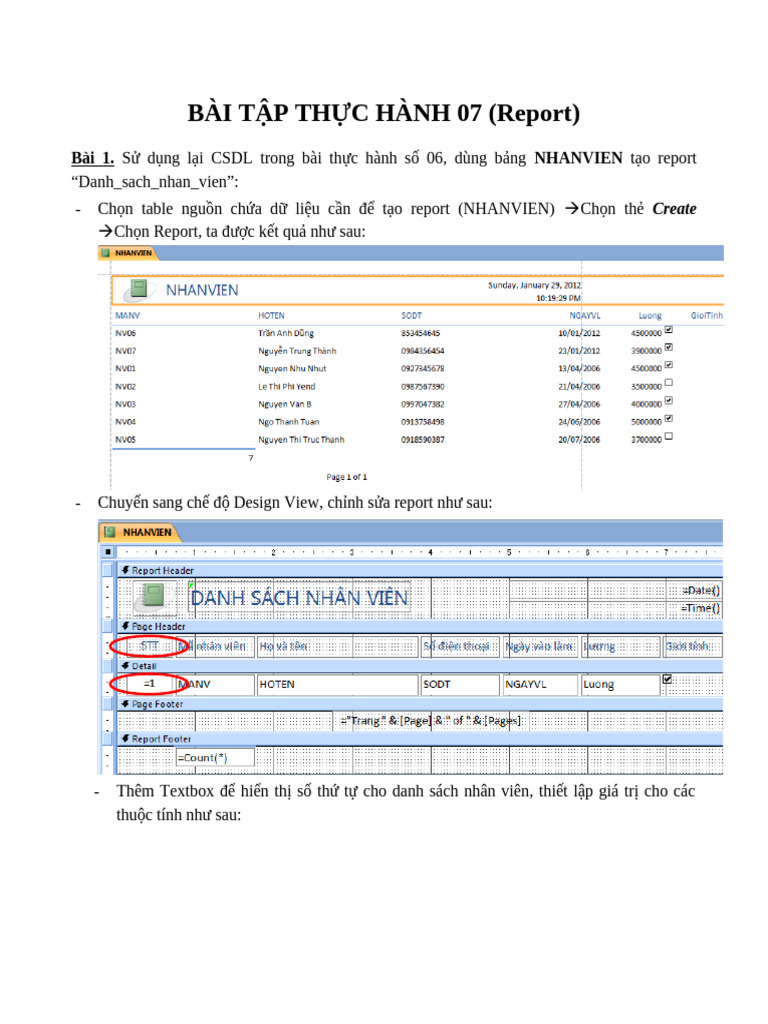Toggle the GioiTinh checkbox for Le Thi Phi Yend
This screenshot has width=768, height=1024.
(x=669, y=383)
